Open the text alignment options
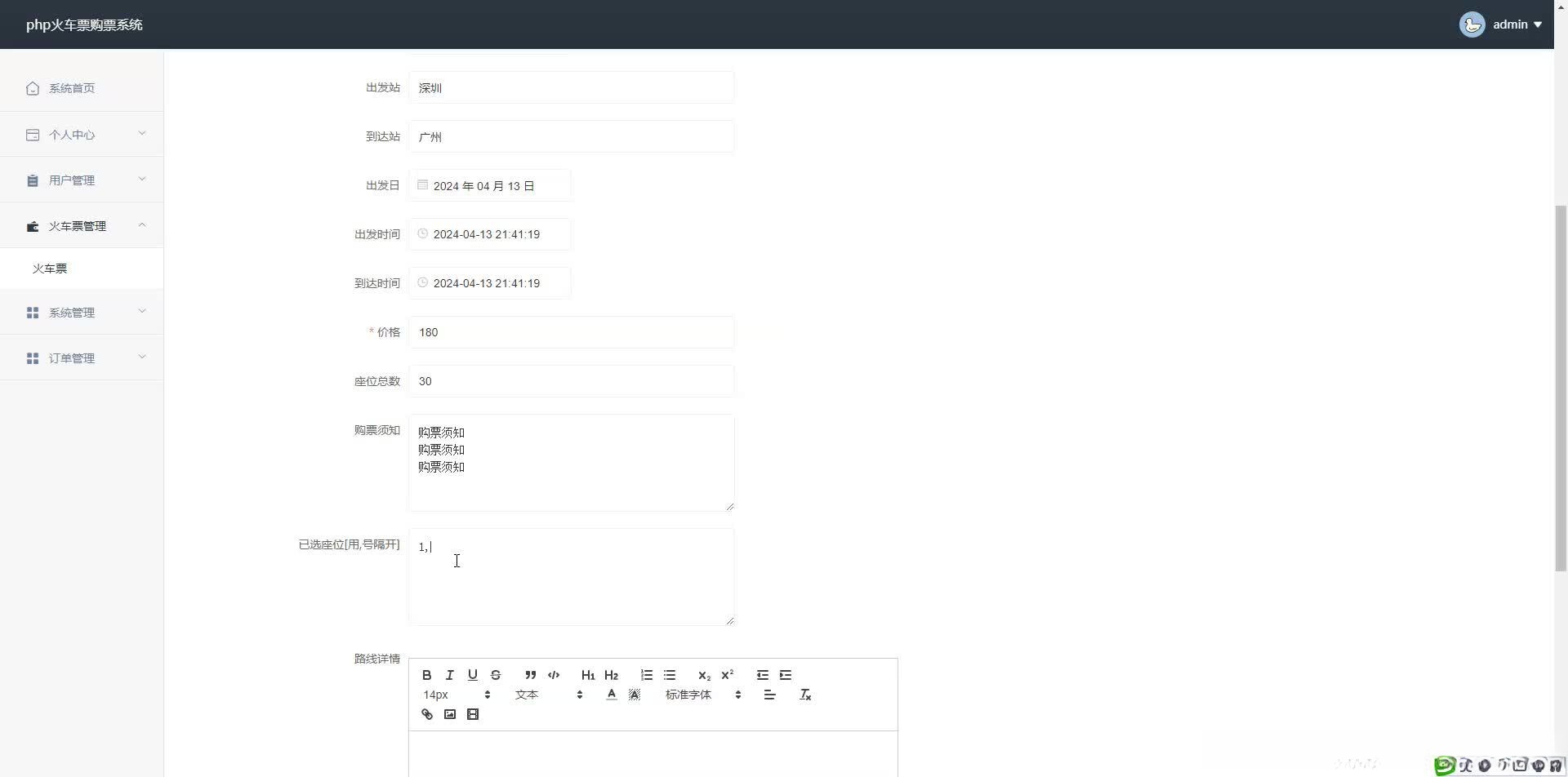 (x=769, y=695)
